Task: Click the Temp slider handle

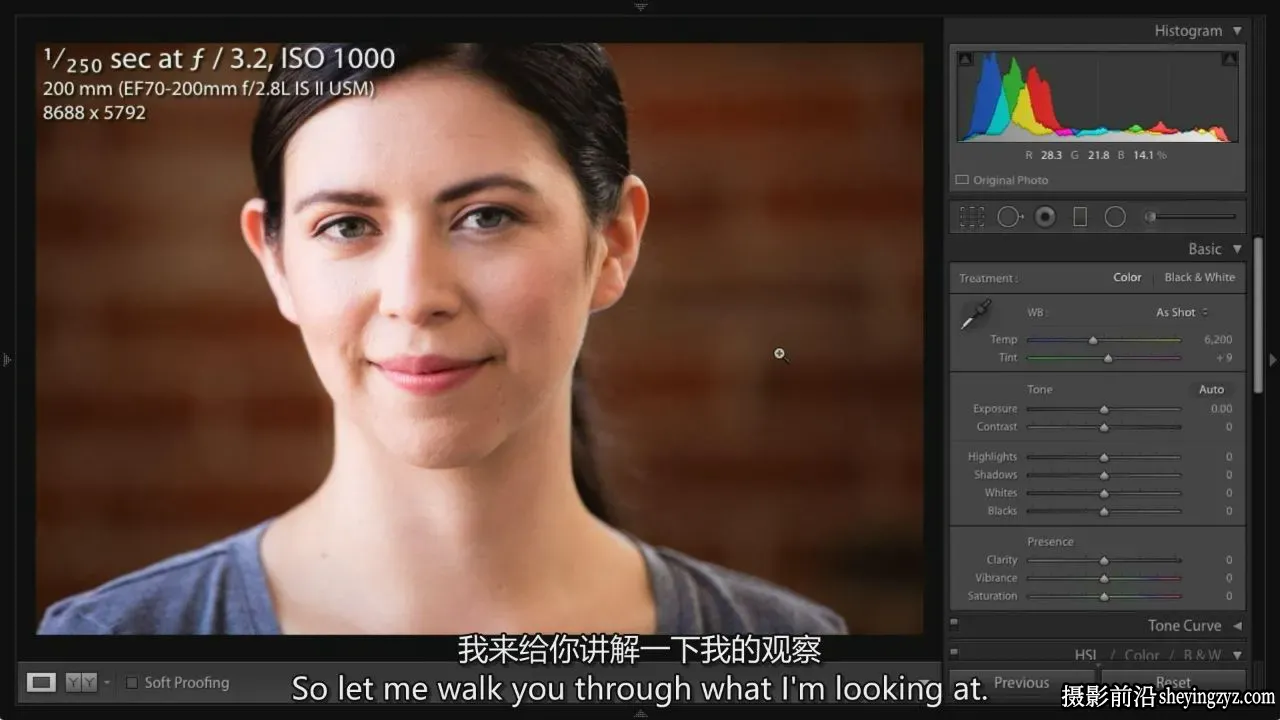Action: point(1093,340)
